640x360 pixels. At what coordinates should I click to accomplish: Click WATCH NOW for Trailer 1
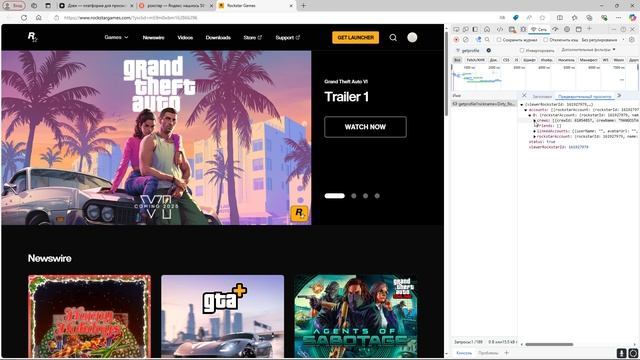tap(365, 127)
